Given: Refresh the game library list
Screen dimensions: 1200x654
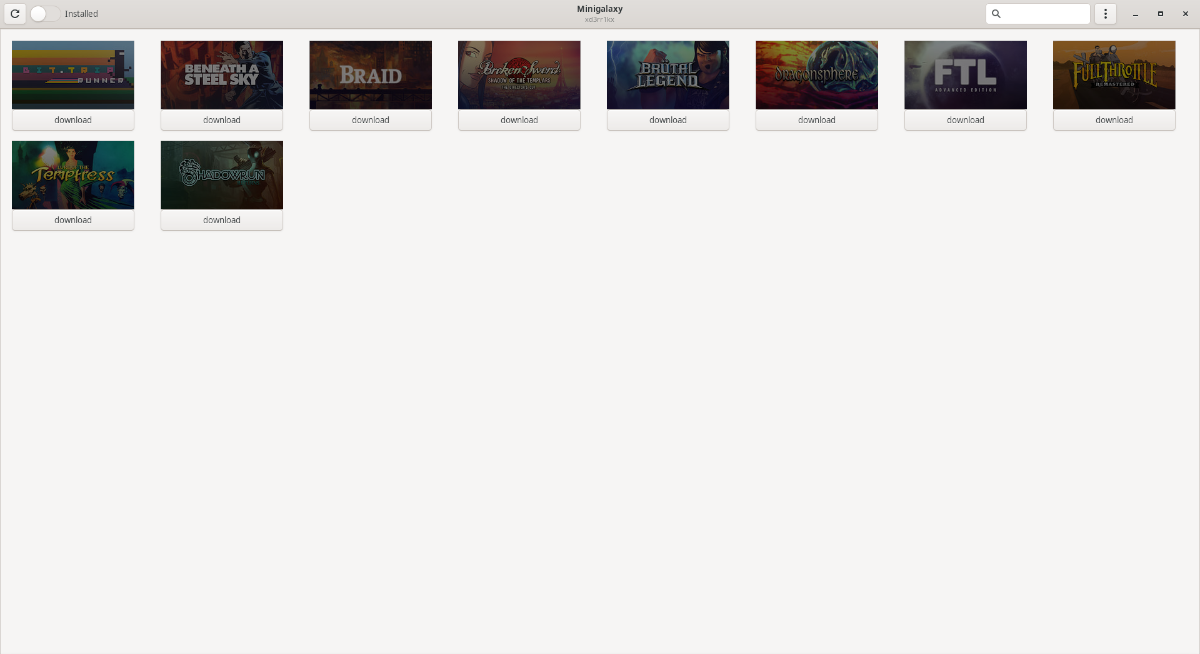Looking at the screenshot, I should coord(15,13).
